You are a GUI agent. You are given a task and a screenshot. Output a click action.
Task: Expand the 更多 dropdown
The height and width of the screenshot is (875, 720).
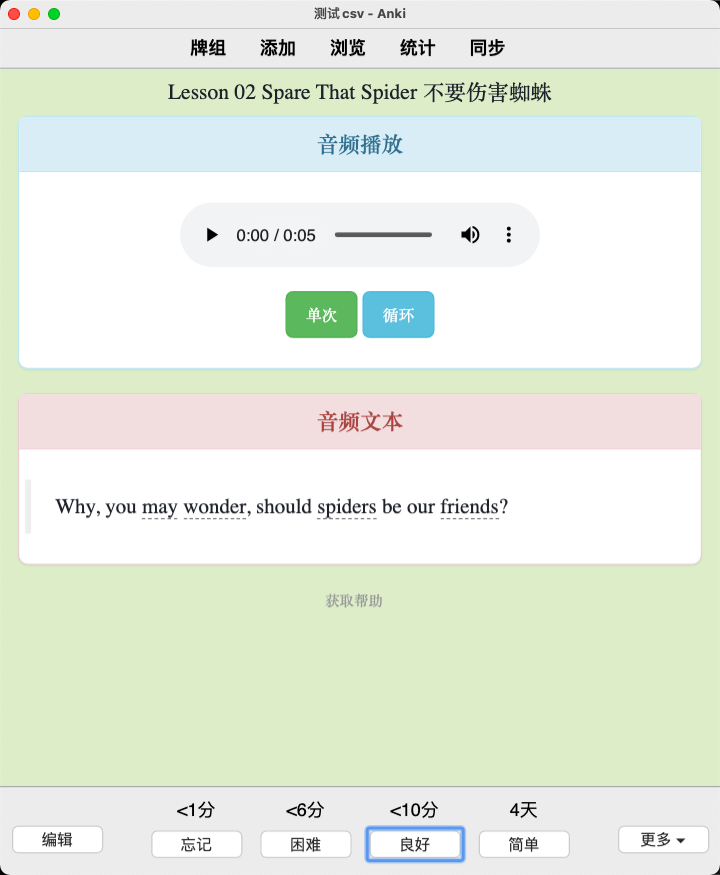click(x=663, y=839)
